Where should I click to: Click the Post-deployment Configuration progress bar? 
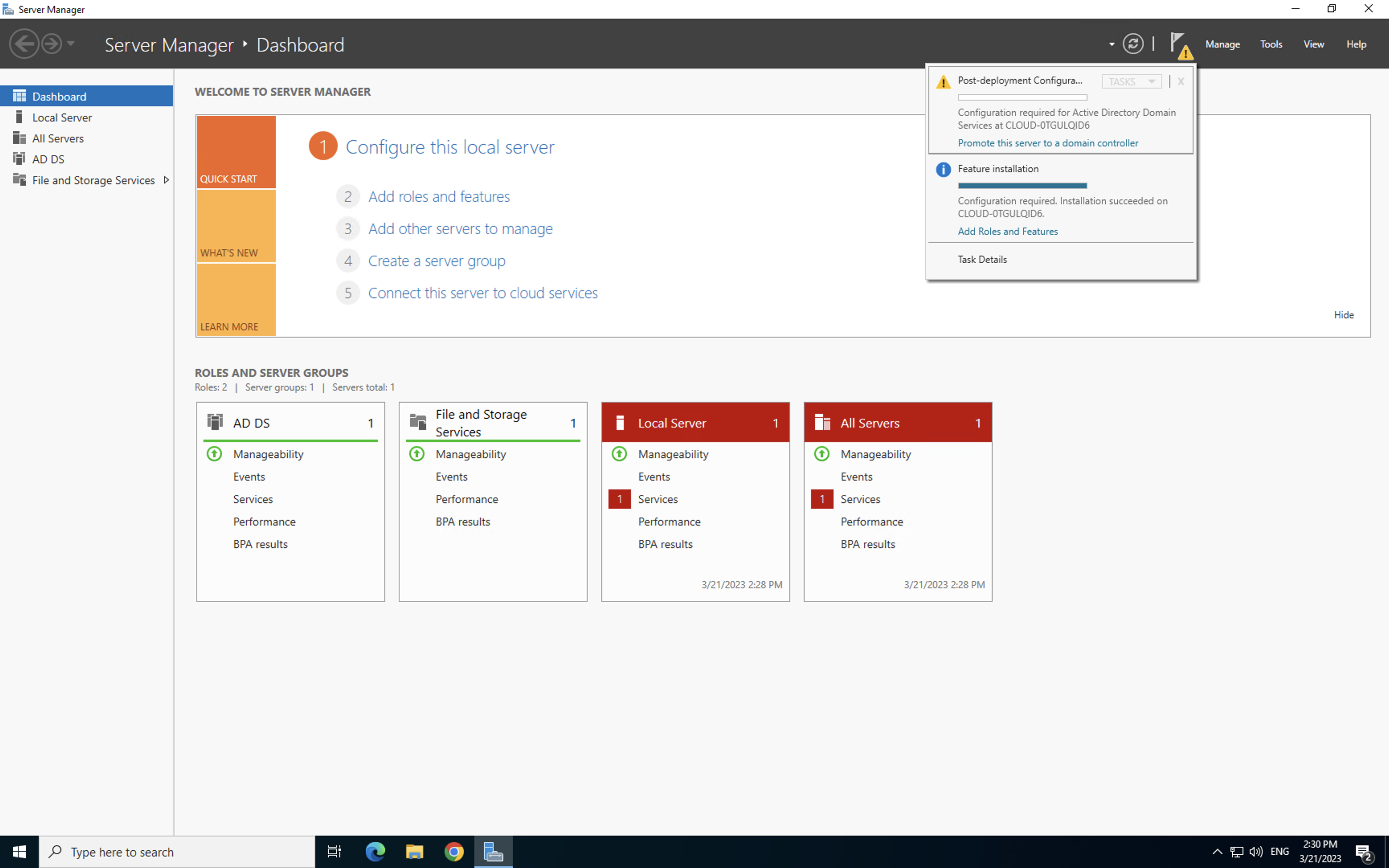click(x=1022, y=98)
